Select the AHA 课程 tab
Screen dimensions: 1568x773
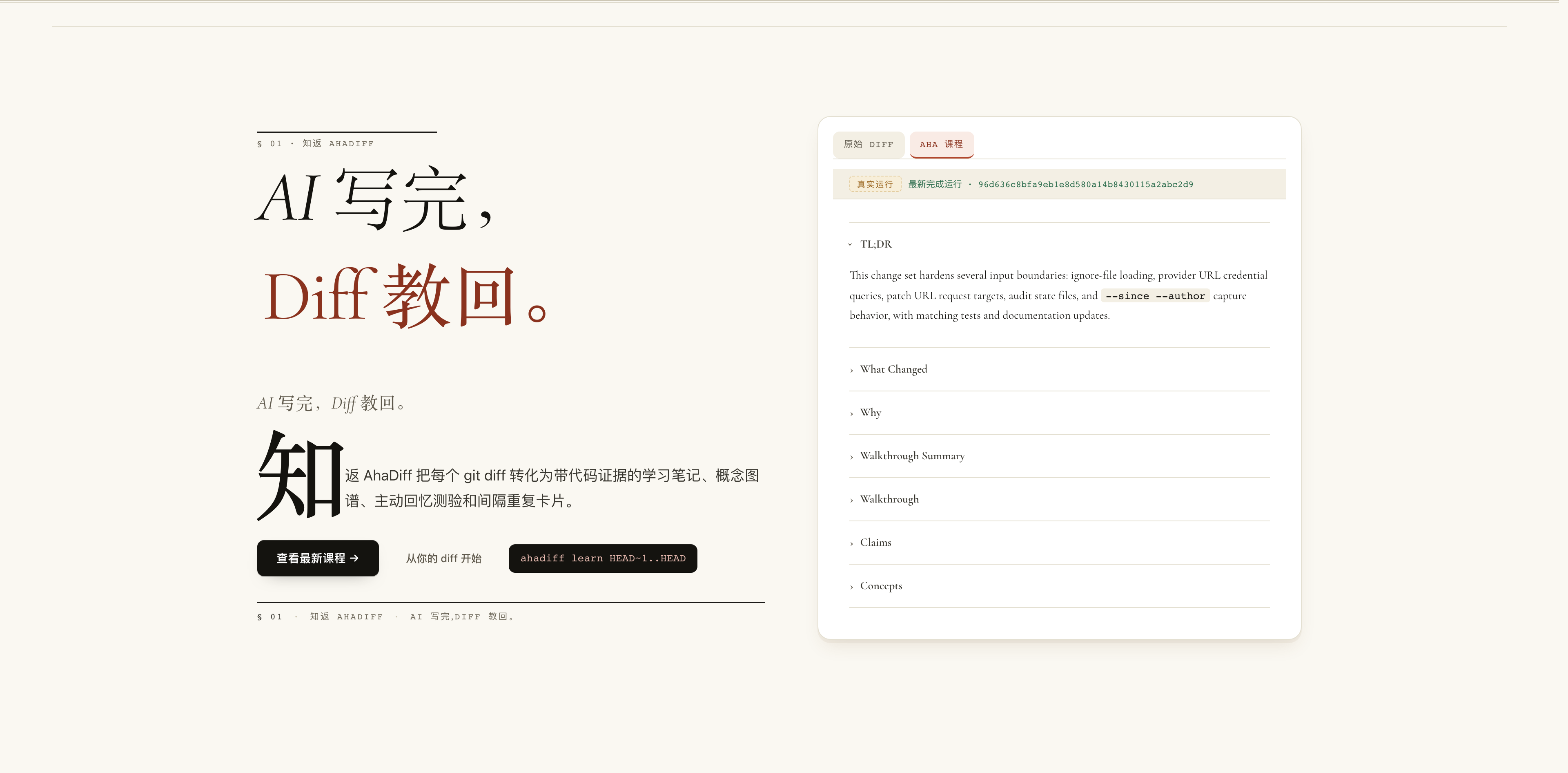[x=941, y=144]
